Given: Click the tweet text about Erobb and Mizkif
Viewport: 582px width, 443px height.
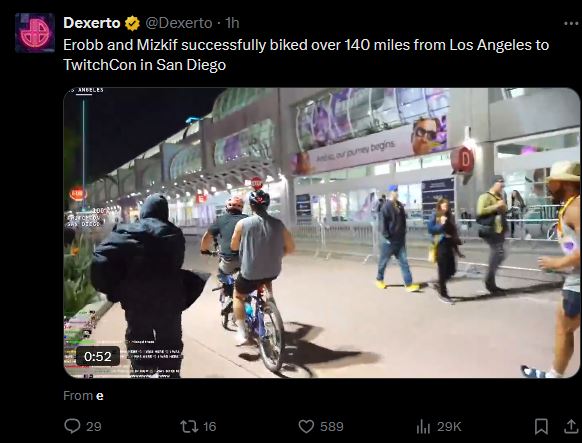Looking at the screenshot, I should 306,55.
